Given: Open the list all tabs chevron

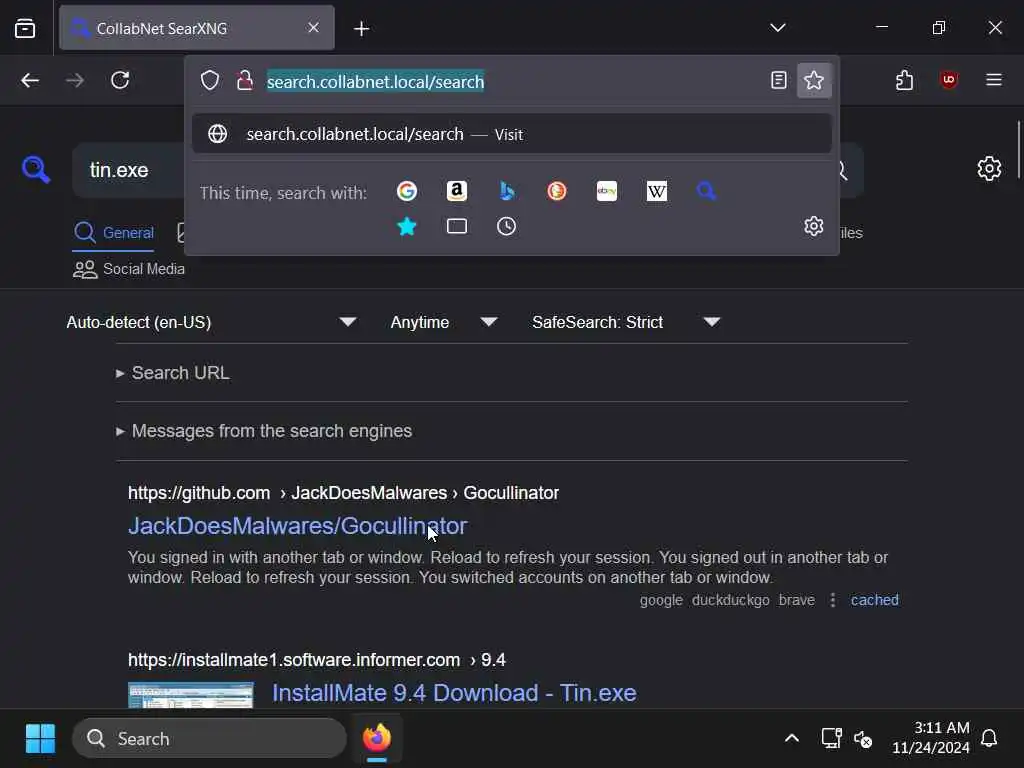Looking at the screenshot, I should [x=777, y=27].
